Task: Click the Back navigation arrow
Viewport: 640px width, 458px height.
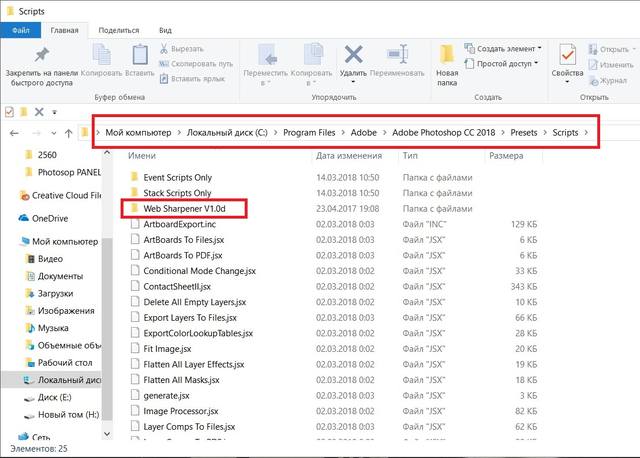Action: (x=14, y=133)
